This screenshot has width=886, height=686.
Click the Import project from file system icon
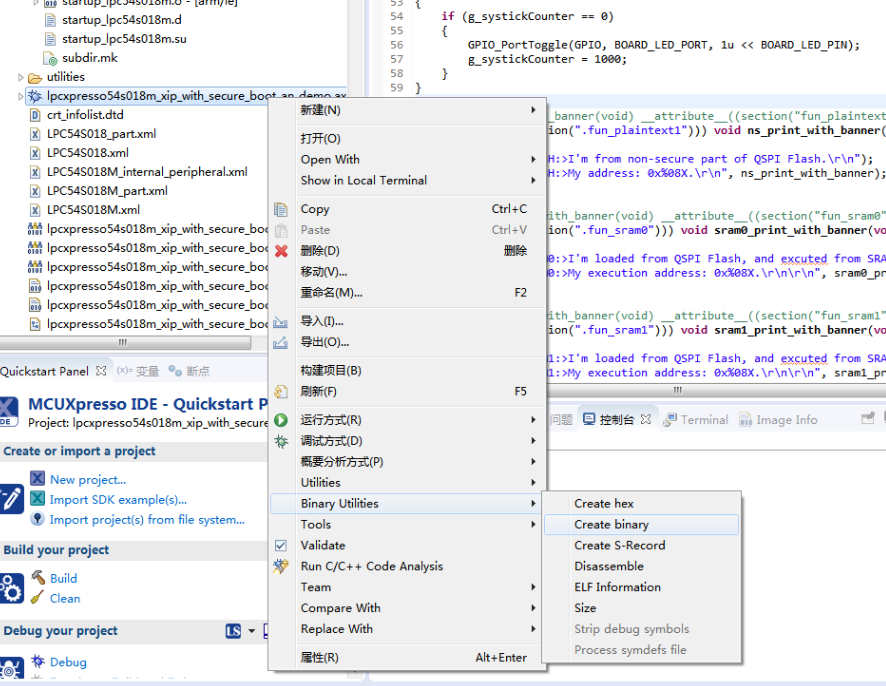point(37,518)
